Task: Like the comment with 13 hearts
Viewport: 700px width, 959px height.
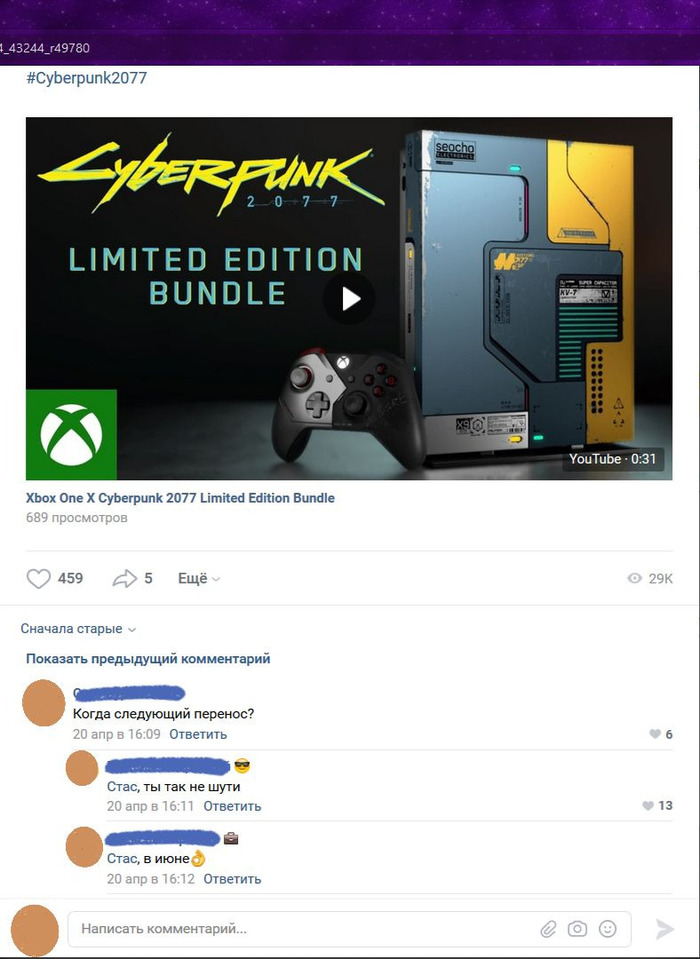Action: pyautogui.click(x=648, y=805)
